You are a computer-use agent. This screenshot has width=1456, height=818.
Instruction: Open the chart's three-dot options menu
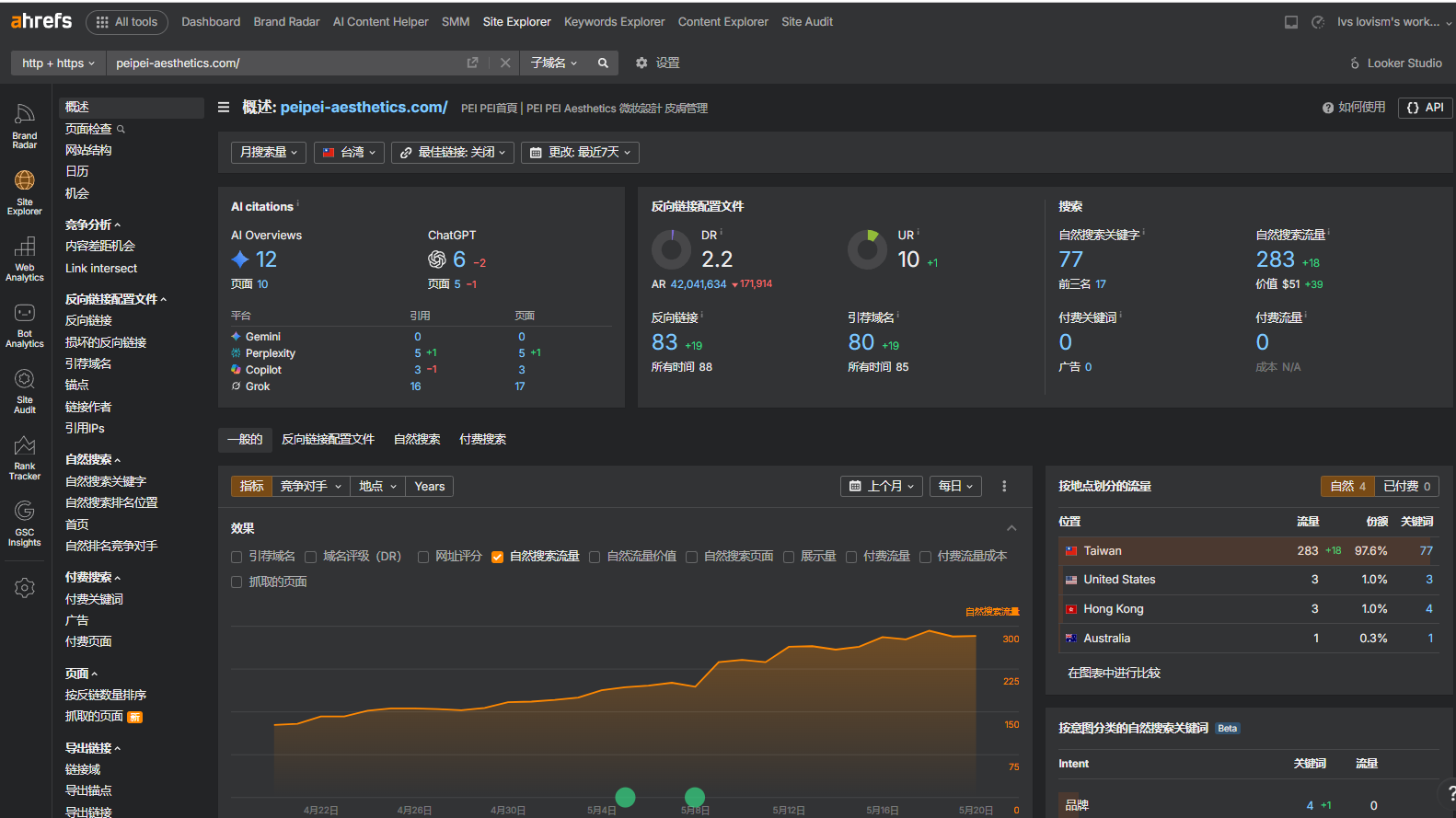point(1004,486)
